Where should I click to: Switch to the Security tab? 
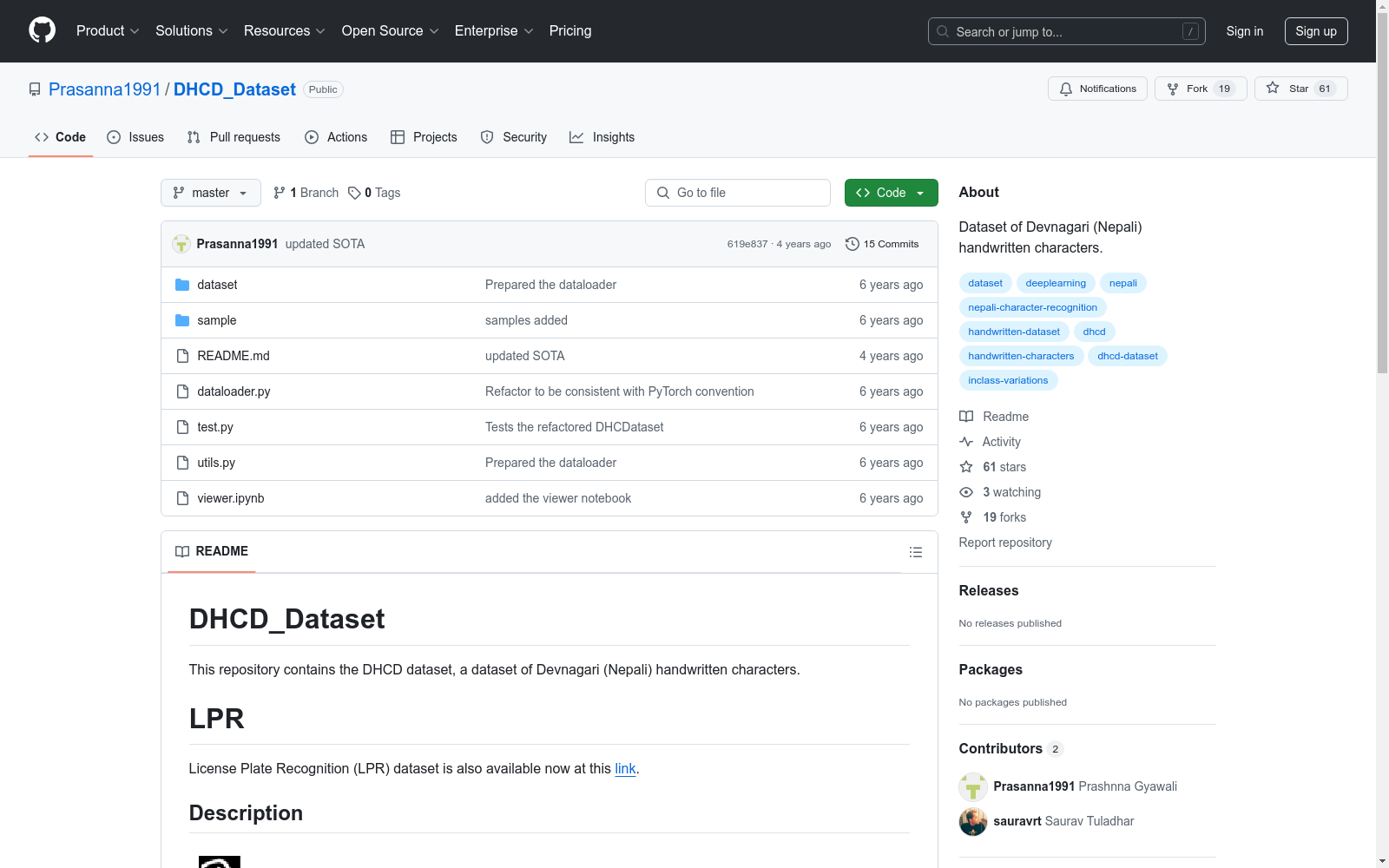coord(514,137)
